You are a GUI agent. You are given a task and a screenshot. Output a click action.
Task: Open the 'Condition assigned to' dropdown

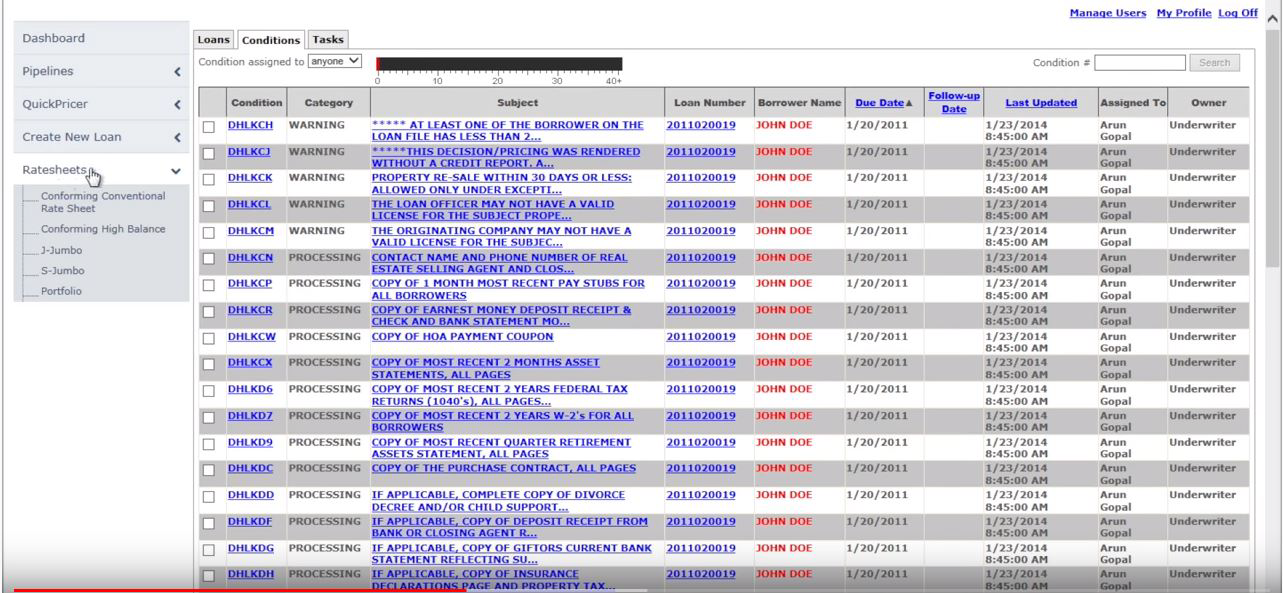click(x=334, y=62)
